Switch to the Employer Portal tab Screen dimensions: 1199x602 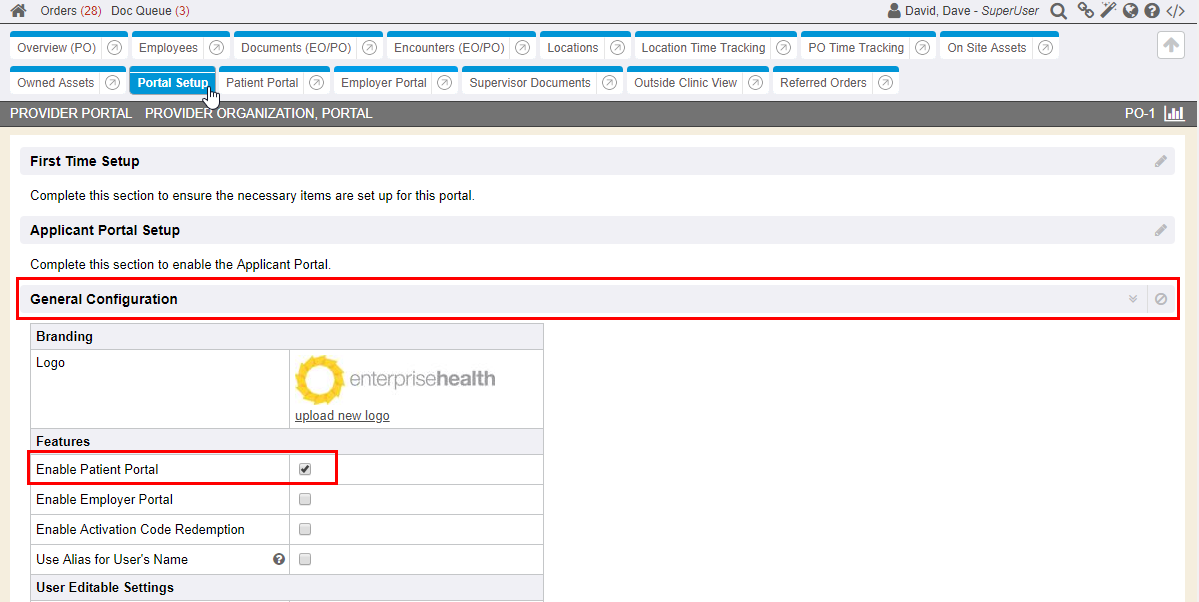tap(383, 83)
